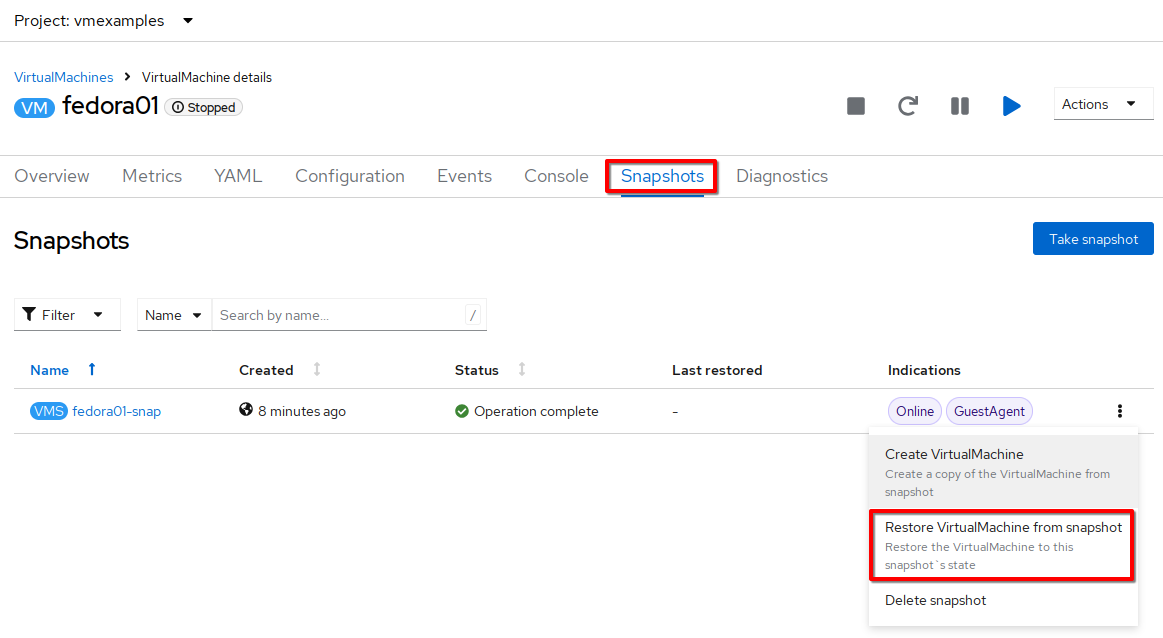The height and width of the screenshot is (638, 1163).
Task: Sort by Name ascending arrow
Action: point(92,369)
